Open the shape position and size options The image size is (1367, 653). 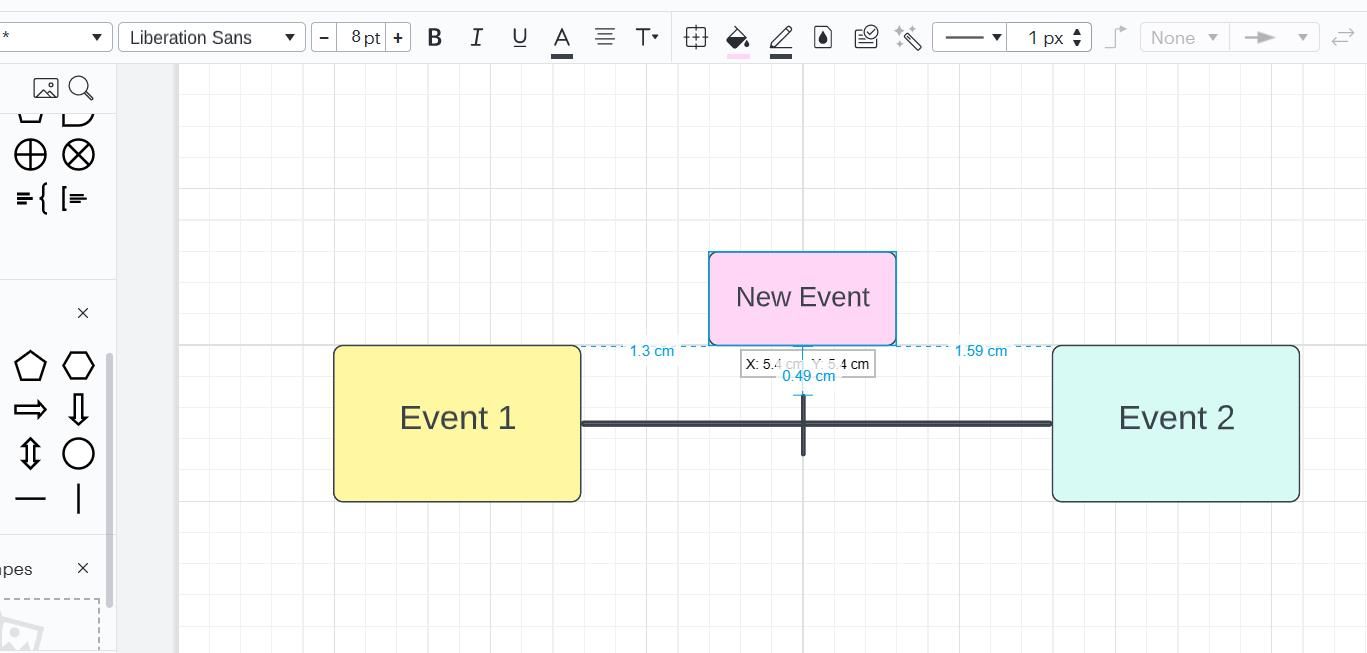point(696,38)
